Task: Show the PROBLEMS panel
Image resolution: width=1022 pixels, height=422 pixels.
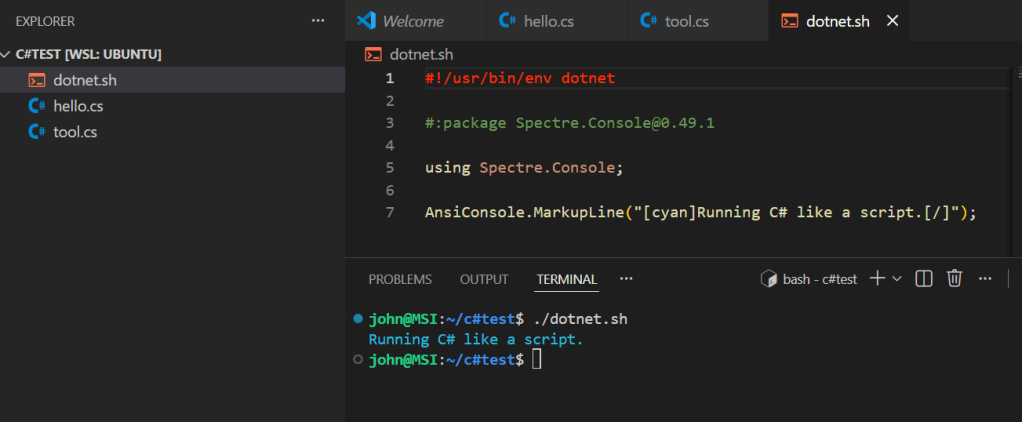Action: 400,280
